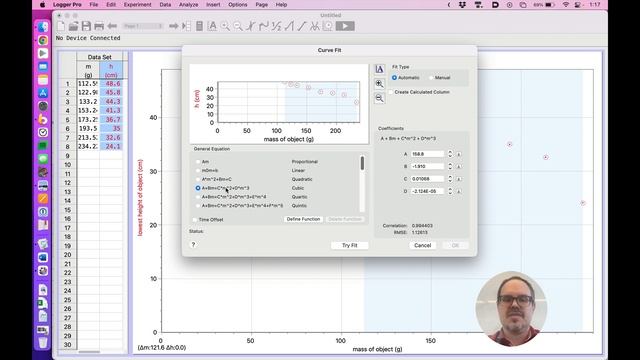Viewport: 640px width, 360px height.
Task: Select the Tangent tool in the toolbar
Action: (x=264, y=26)
